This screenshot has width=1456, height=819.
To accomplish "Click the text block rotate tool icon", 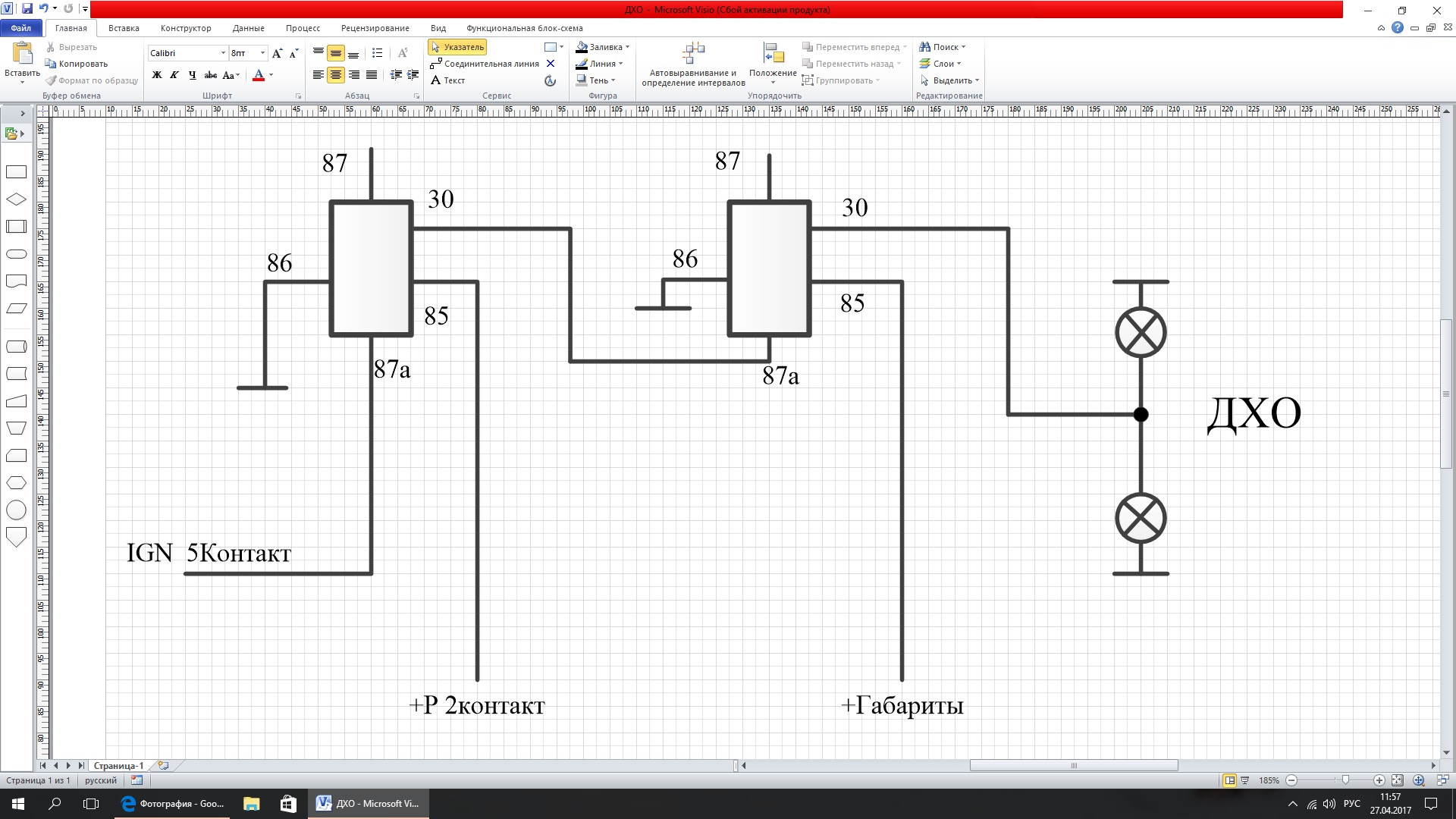I will click(x=551, y=80).
